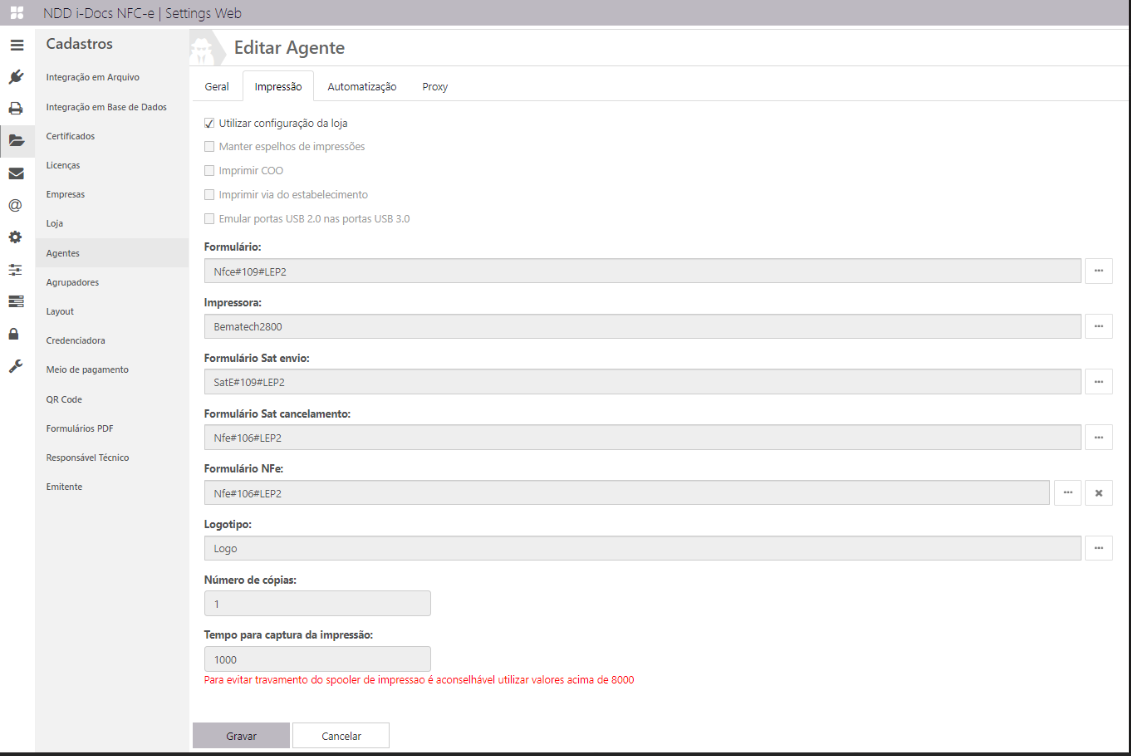Switch to the Proxy tab
This screenshot has width=1131, height=756.
435,87
